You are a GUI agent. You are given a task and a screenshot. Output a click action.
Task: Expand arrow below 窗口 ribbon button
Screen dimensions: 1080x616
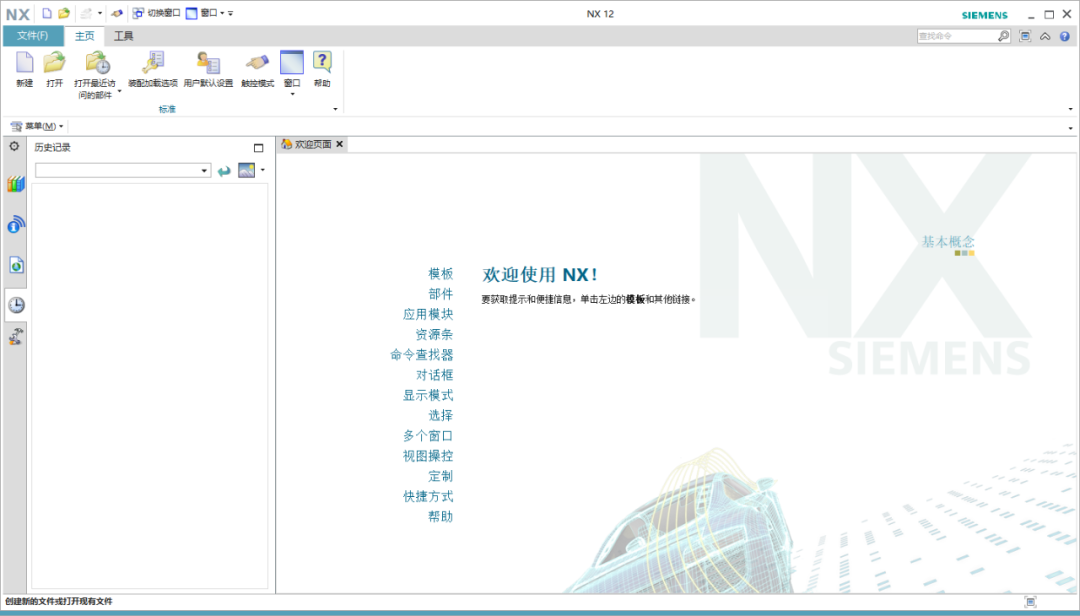[x=292, y=94]
